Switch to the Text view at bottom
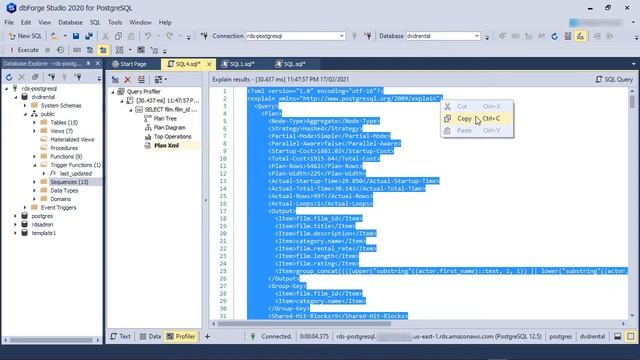The width and height of the screenshot is (640, 360). click(121, 336)
